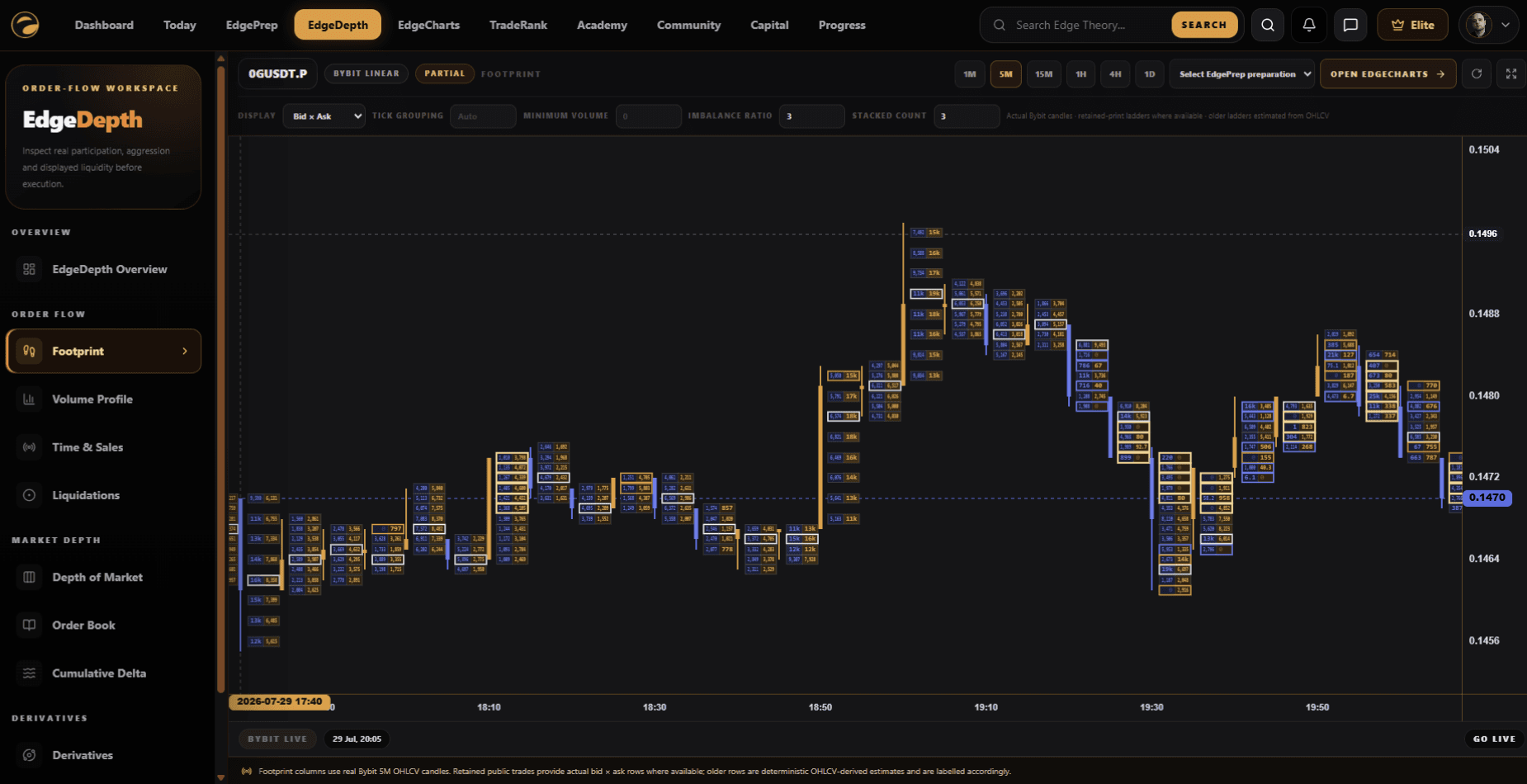Click the Minimum Volume input

(x=648, y=116)
